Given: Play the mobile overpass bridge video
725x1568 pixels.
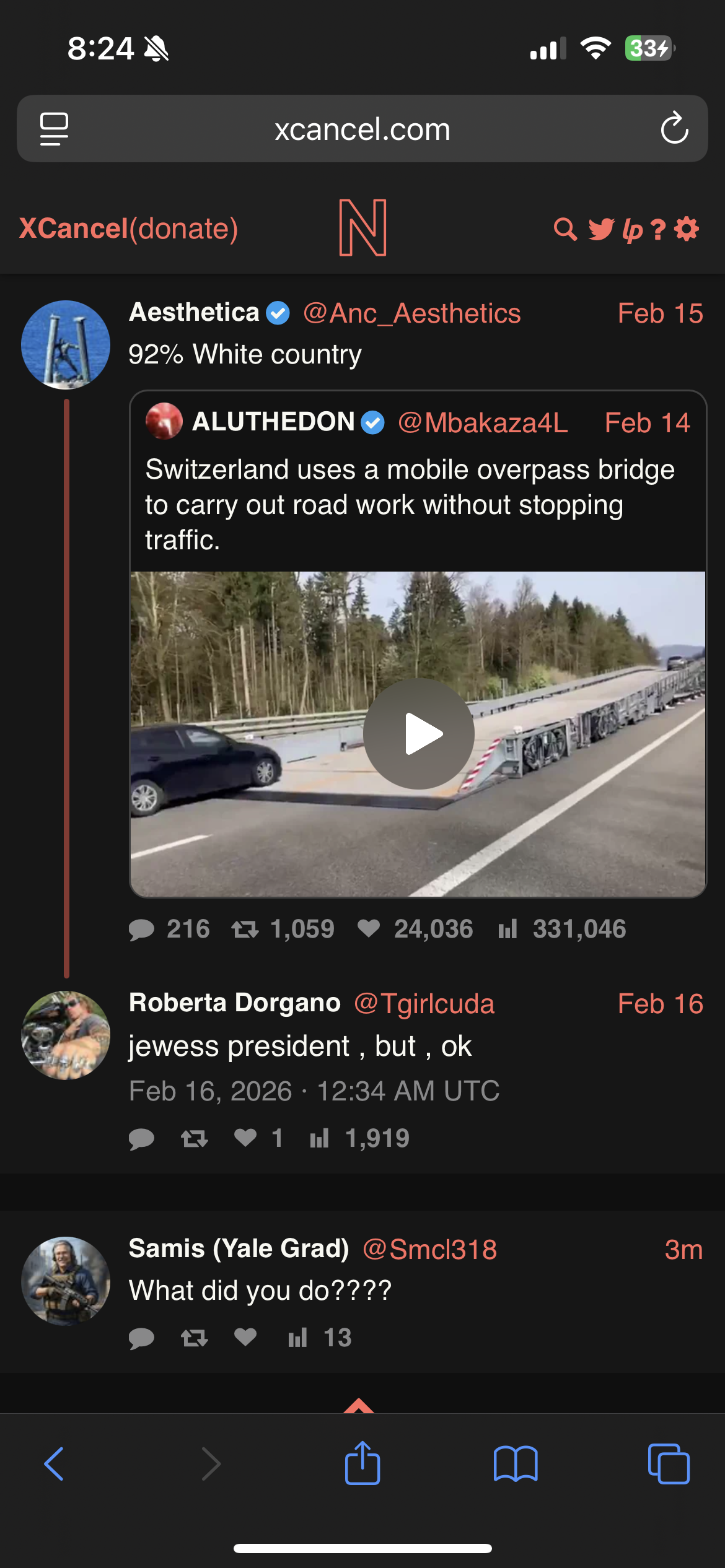Looking at the screenshot, I should [x=419, y=734].
